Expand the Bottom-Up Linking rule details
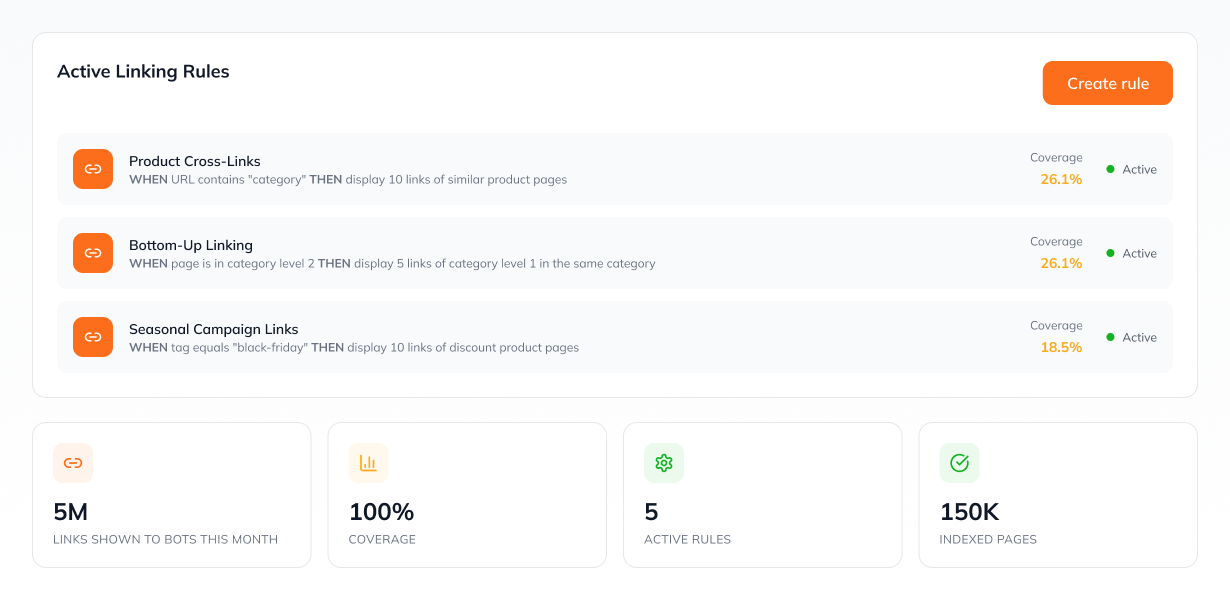Viewport: 1230px width, 600px height. tap(615, 253)
